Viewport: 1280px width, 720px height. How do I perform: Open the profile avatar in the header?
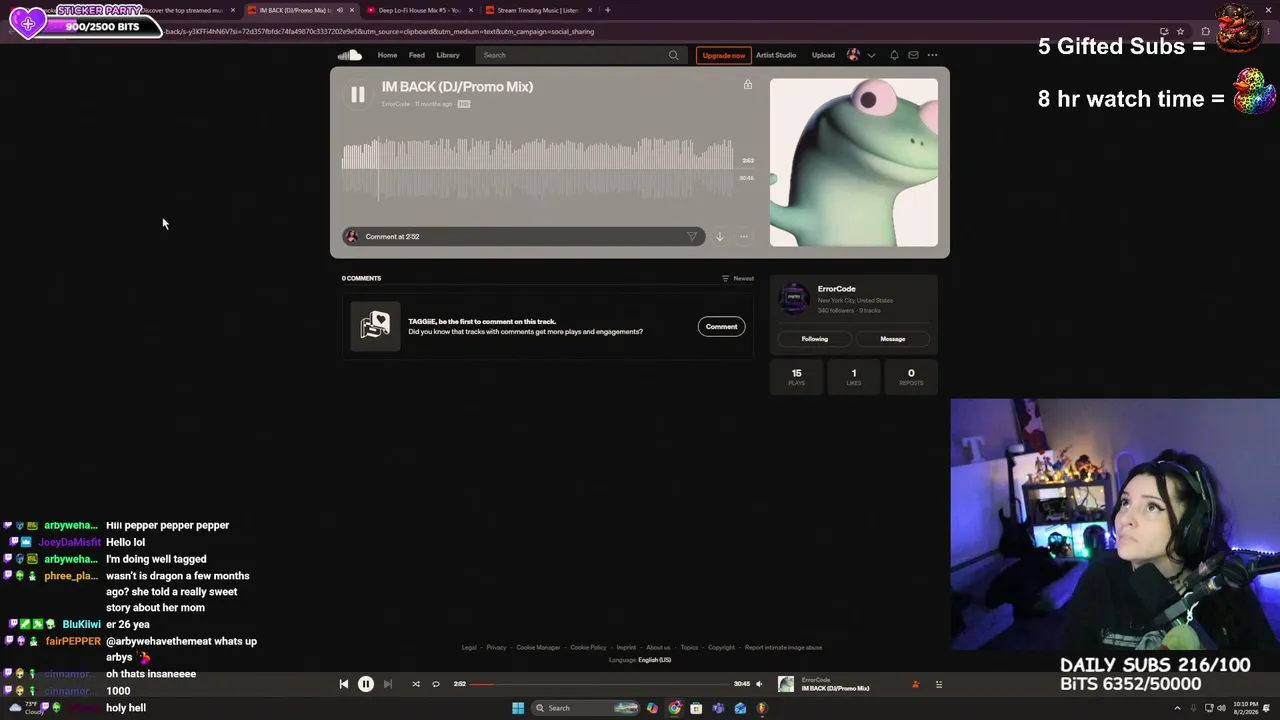[853, 55]
